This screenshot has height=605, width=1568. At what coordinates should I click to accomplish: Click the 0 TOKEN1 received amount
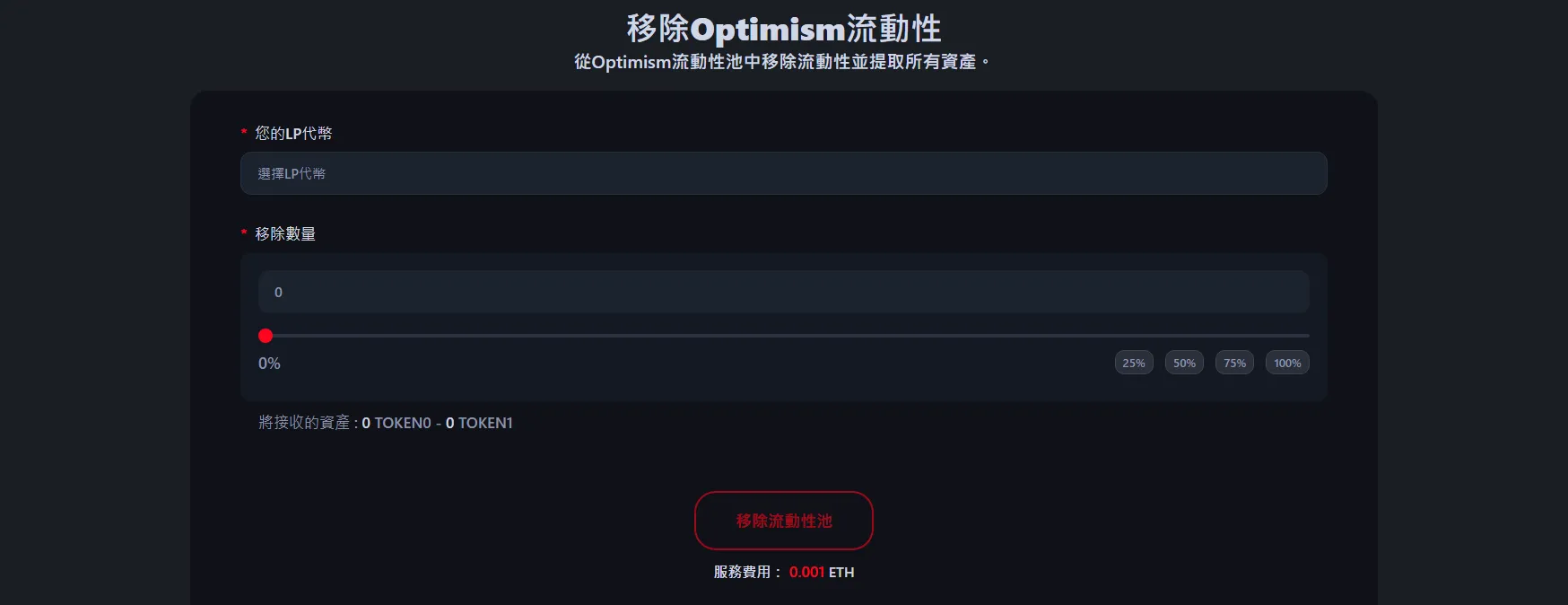coord(479,423)
